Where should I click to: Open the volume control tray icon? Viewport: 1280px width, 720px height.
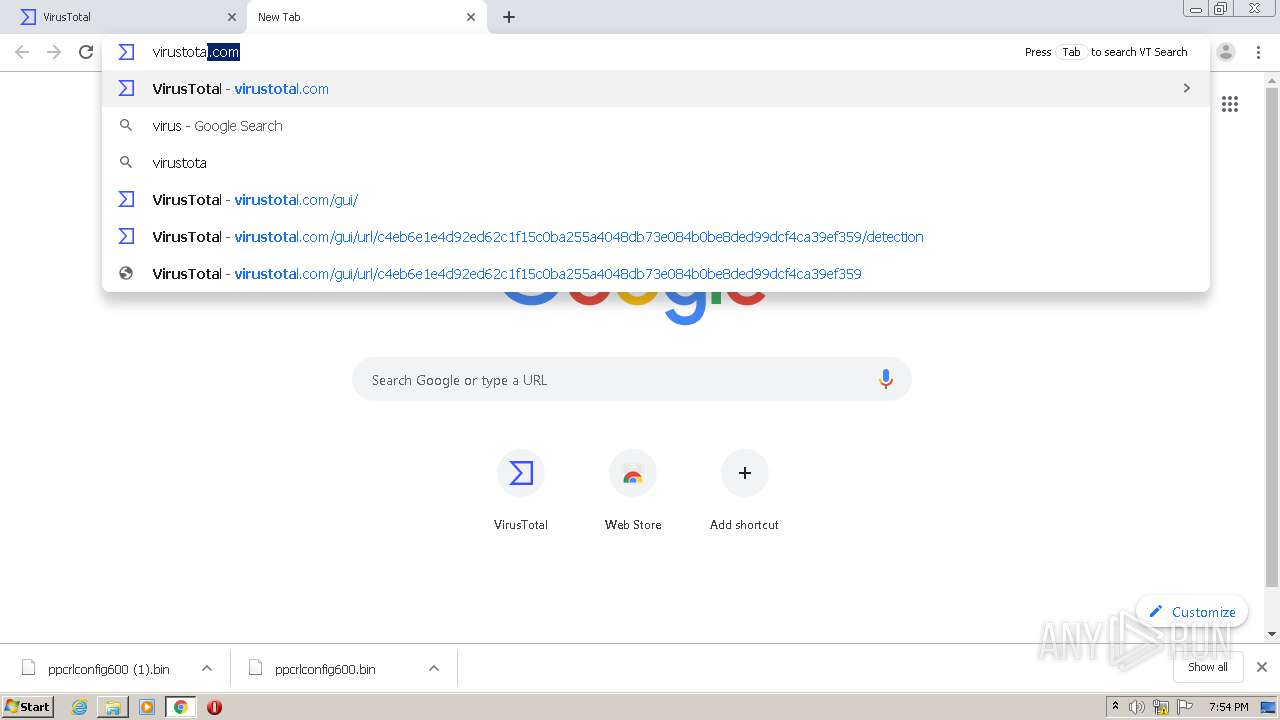point(1137,707)
